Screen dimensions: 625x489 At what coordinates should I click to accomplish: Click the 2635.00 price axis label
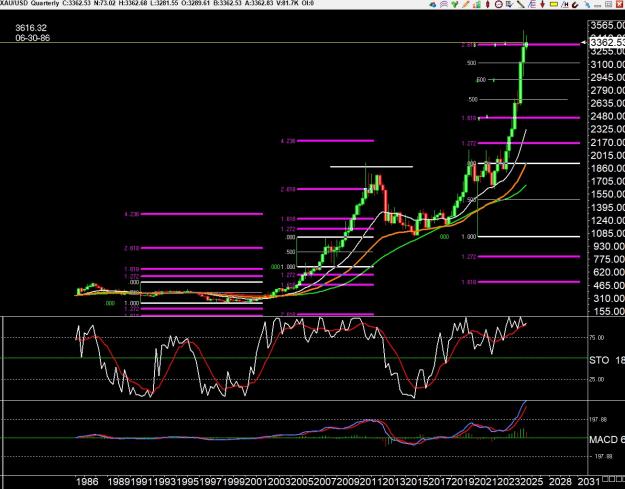point(607,103)
